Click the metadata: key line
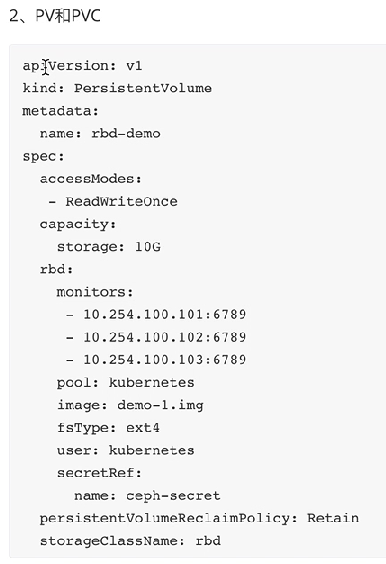The image size is (386, 564). point(60,111)
